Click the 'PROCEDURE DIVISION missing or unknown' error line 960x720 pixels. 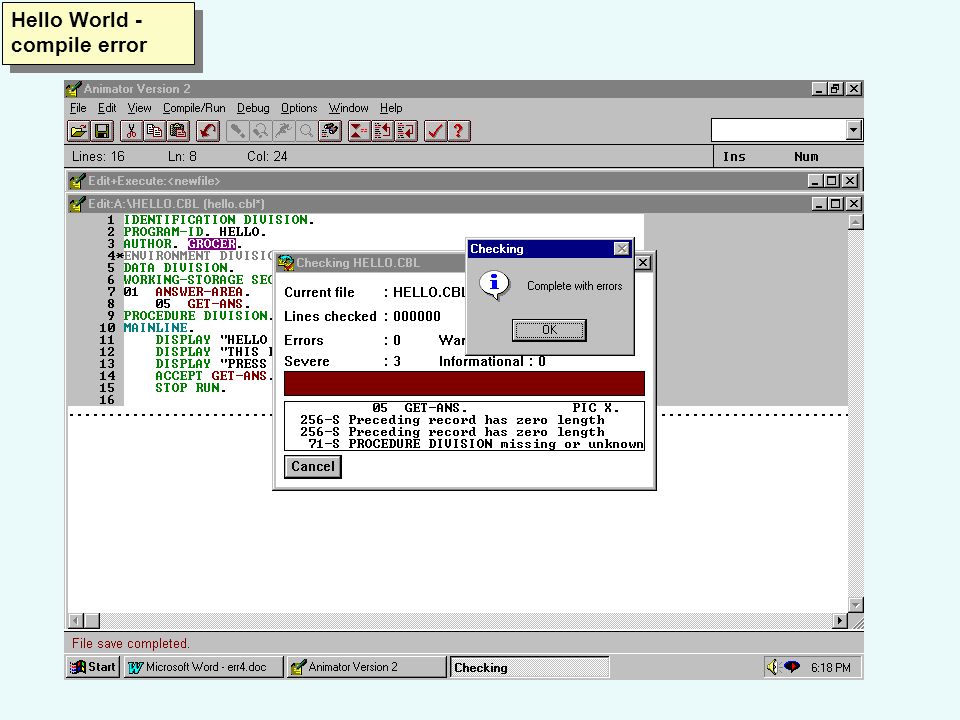coord(476,444)
